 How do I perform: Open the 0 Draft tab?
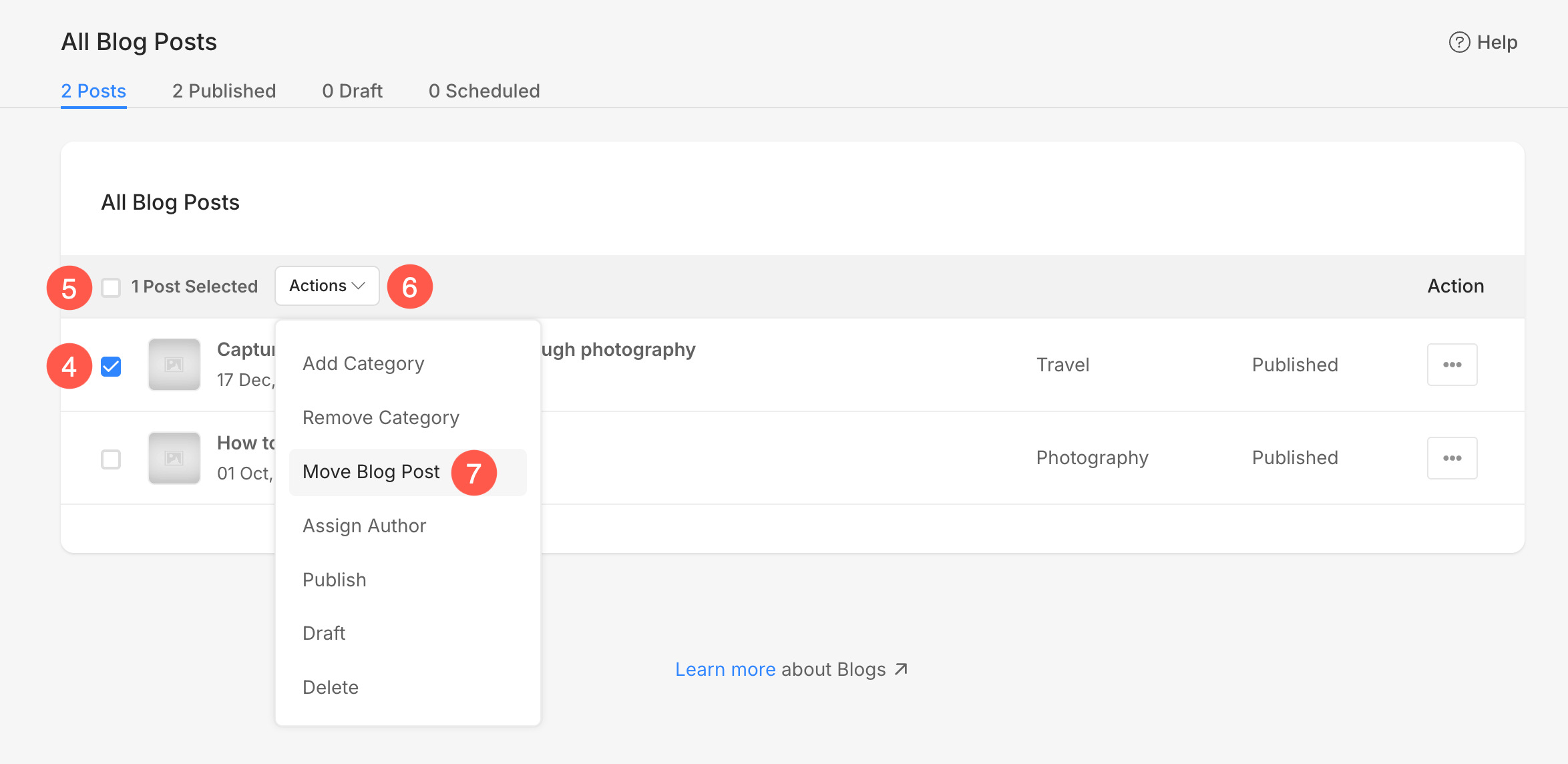[x=352, y=91]
